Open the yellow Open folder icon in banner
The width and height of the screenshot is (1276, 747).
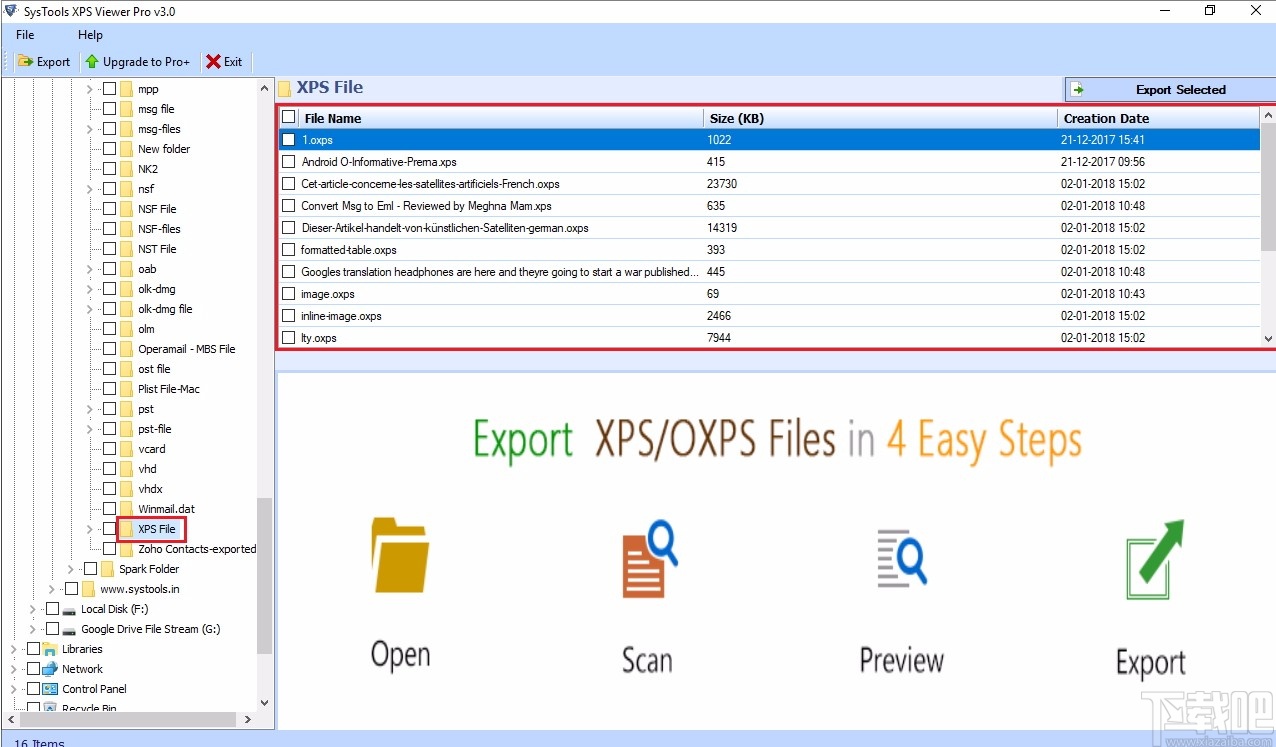coord(399,556)
